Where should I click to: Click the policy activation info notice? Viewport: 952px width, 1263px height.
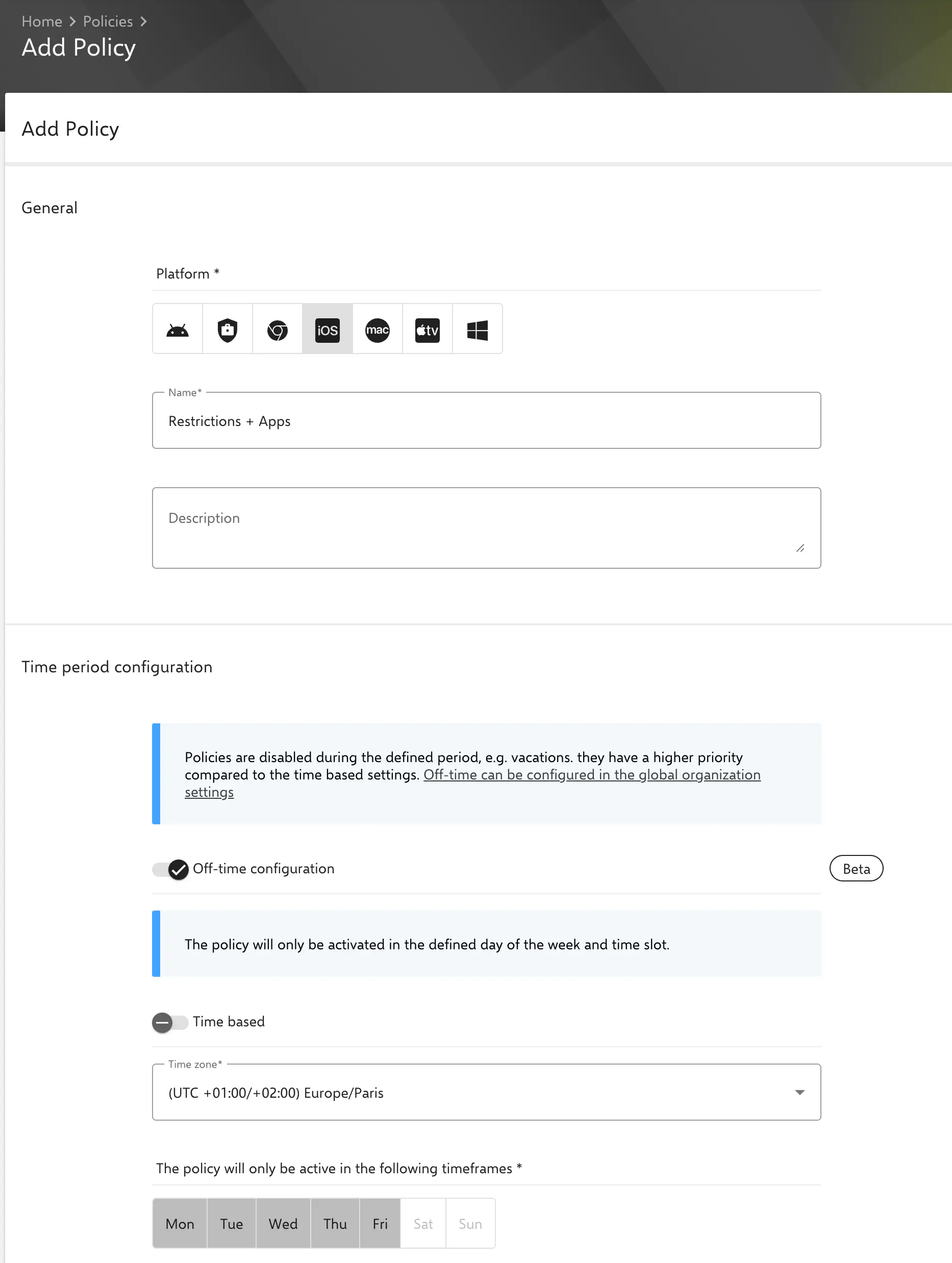click(x=487, y=944)
